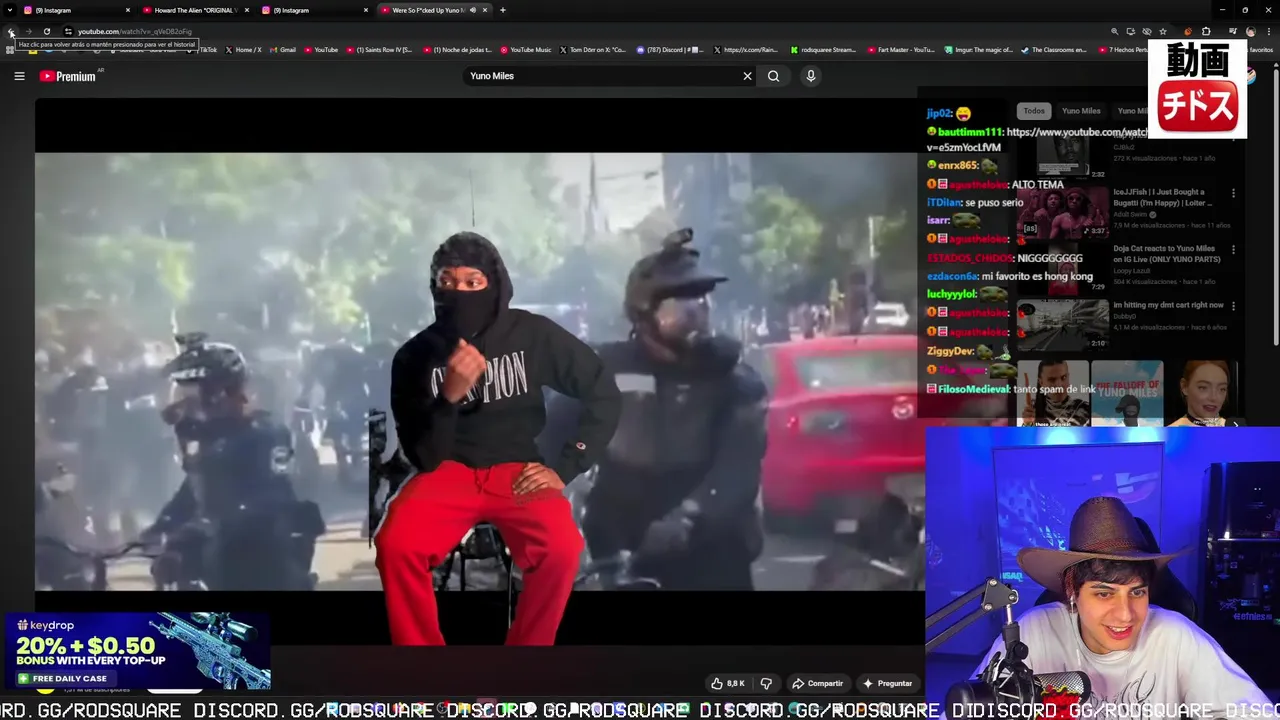Open the TikTok bookmark

coord(205,50)
